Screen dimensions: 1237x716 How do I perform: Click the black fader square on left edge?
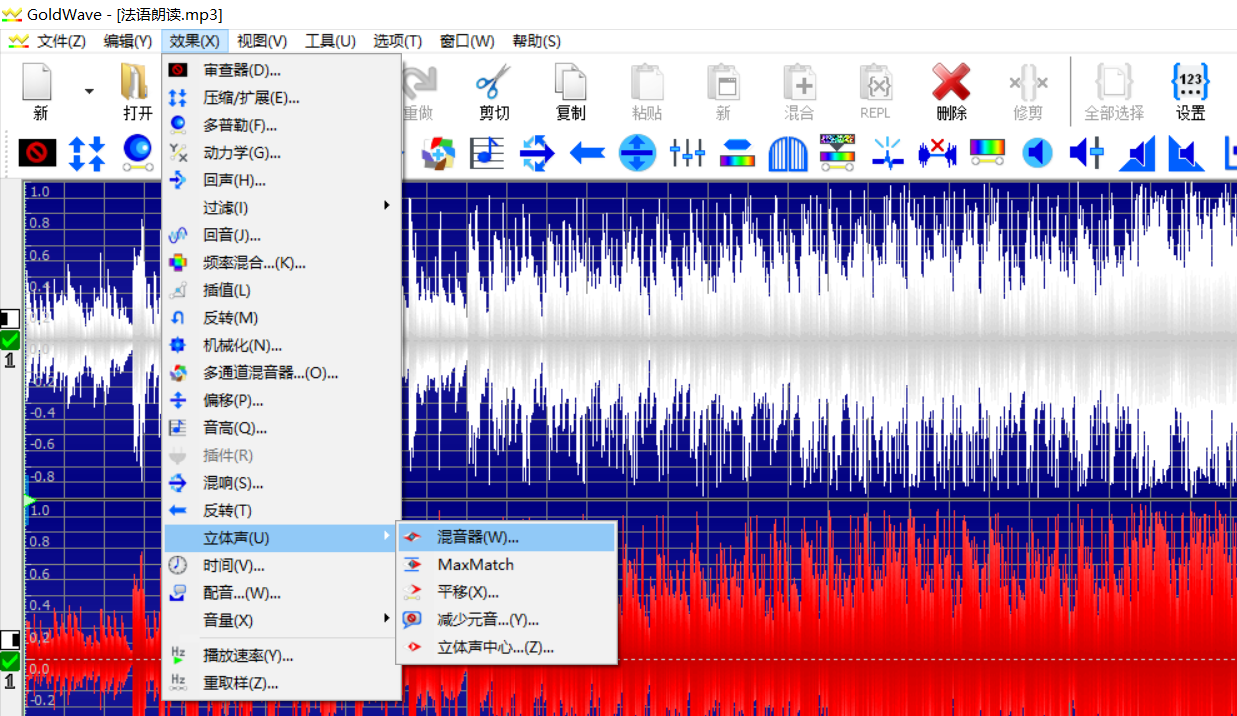(x=8, y=318)
